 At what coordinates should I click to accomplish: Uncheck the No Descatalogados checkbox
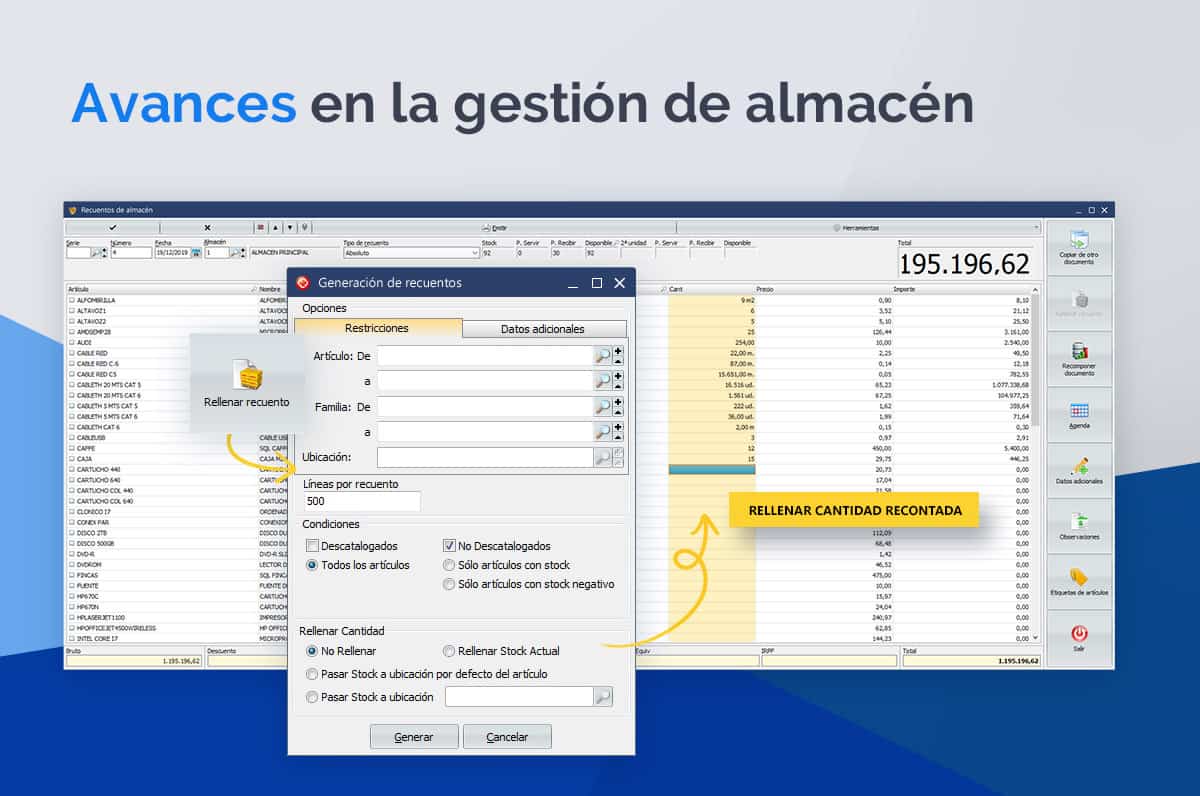pyautogui.click(x=450, y=546)
